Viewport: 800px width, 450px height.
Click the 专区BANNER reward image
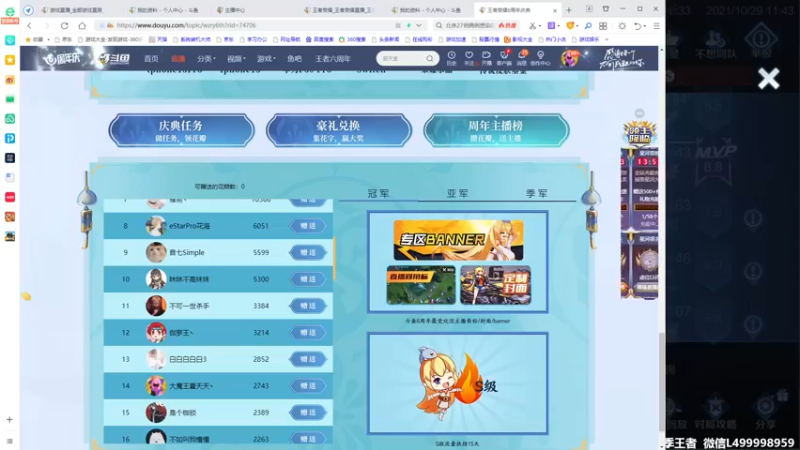458,239
